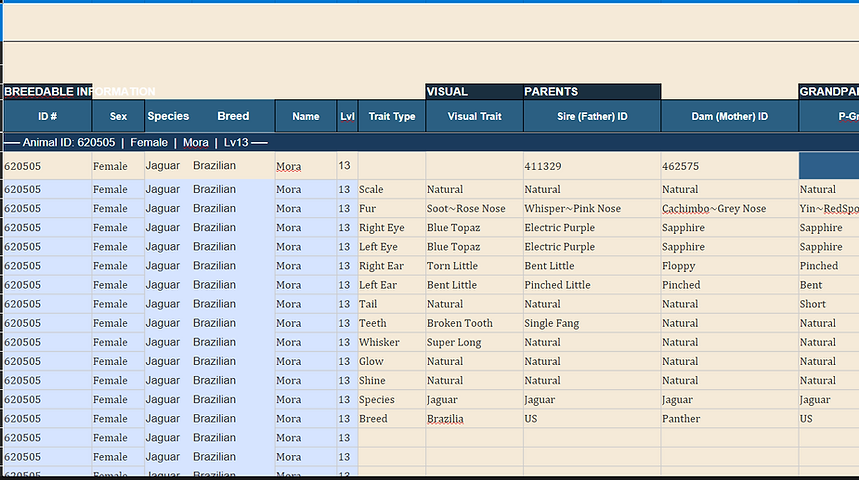Click the Panther cell in Breed row
This screenshot has width=859, height=480.
tap(730, 419)
